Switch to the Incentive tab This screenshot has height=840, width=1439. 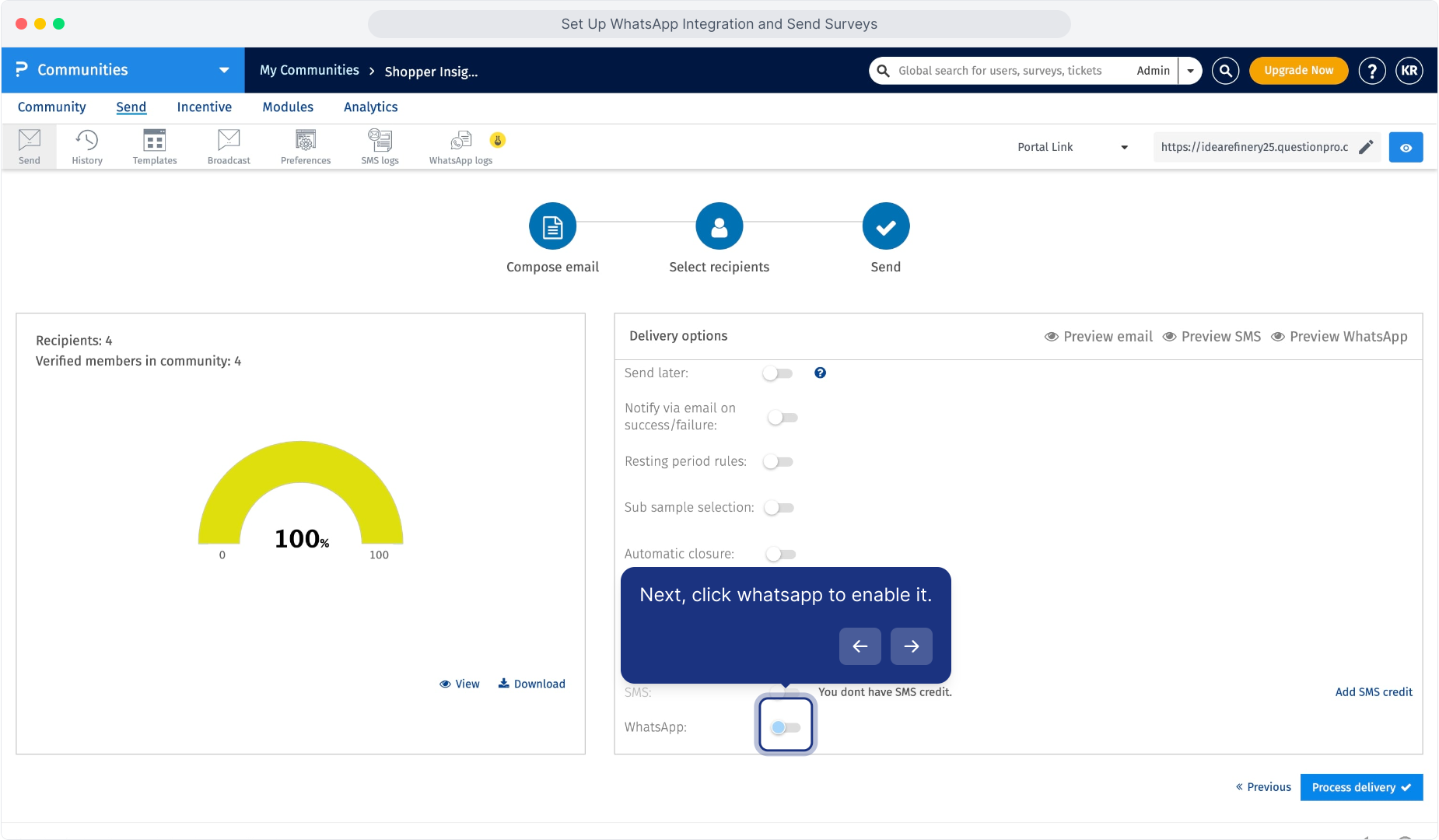pyautogui.click(x=204, y=107)
